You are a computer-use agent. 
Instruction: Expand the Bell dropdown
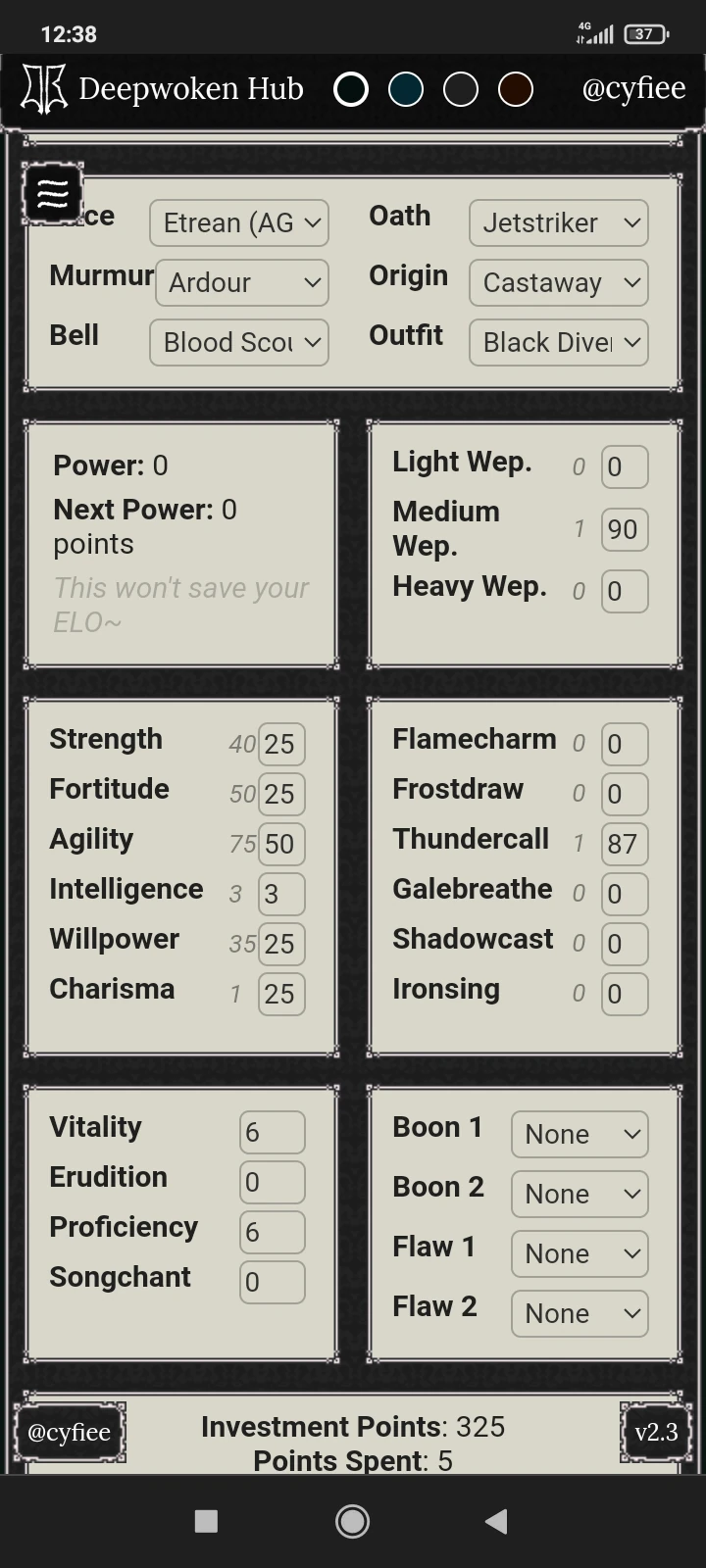tap(239, 343)
